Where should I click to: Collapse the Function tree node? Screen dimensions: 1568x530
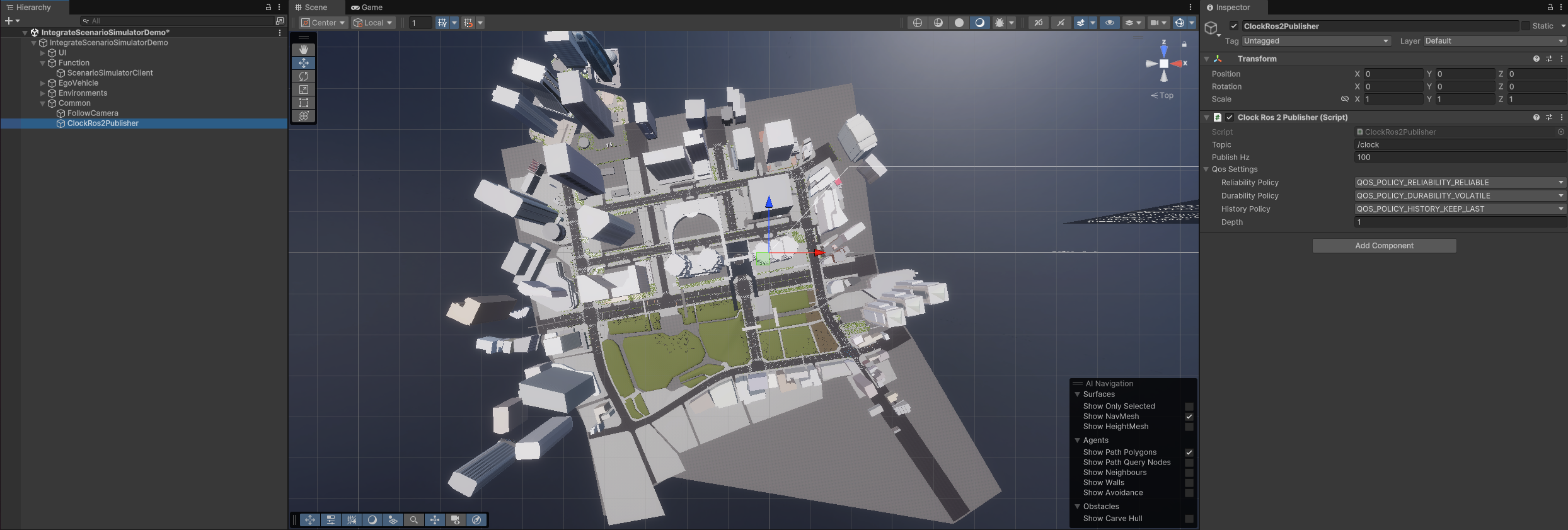43,63
